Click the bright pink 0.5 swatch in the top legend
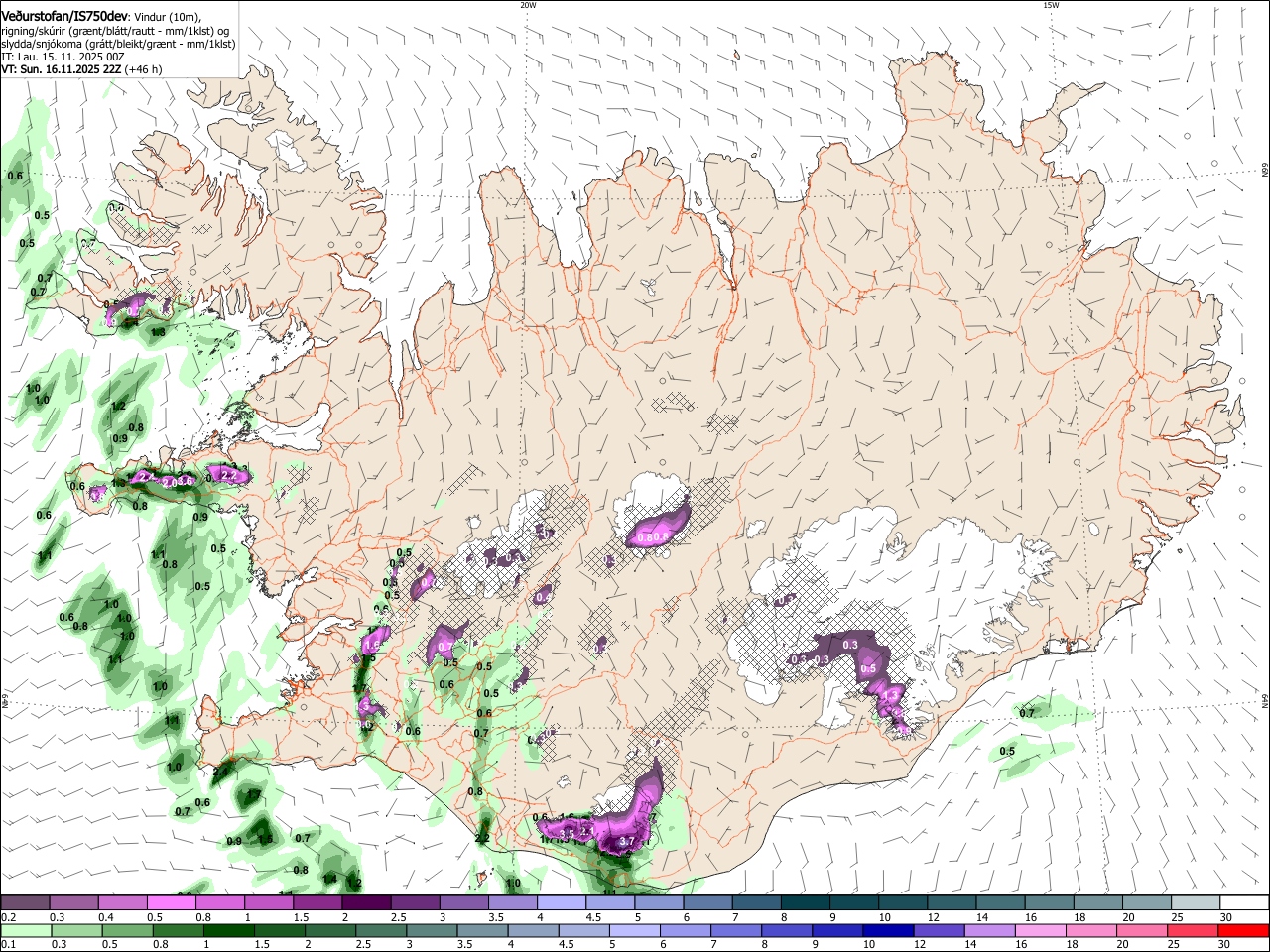The image size is (1270, 952). 171,903
